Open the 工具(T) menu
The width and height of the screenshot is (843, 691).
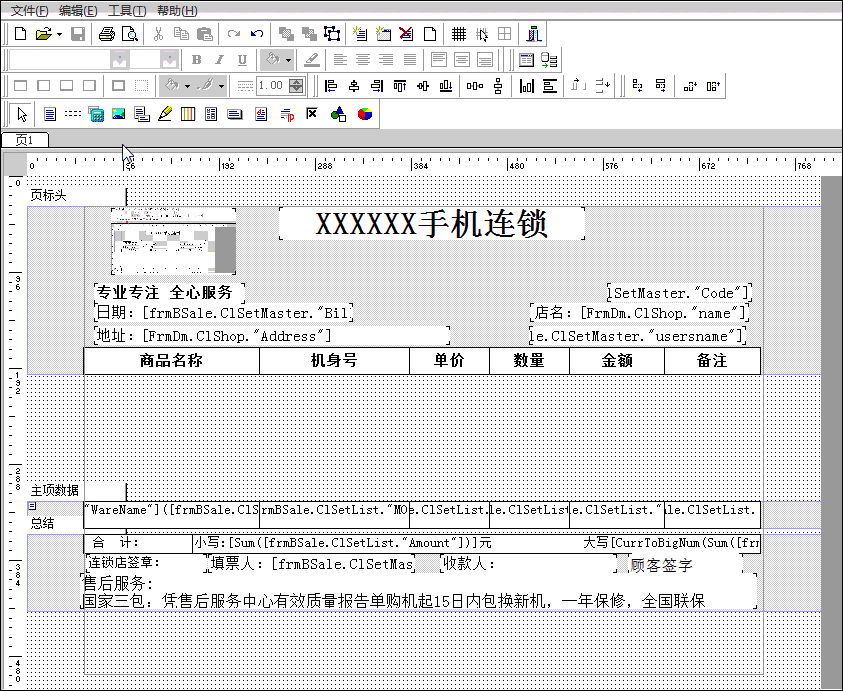point(127,10)
